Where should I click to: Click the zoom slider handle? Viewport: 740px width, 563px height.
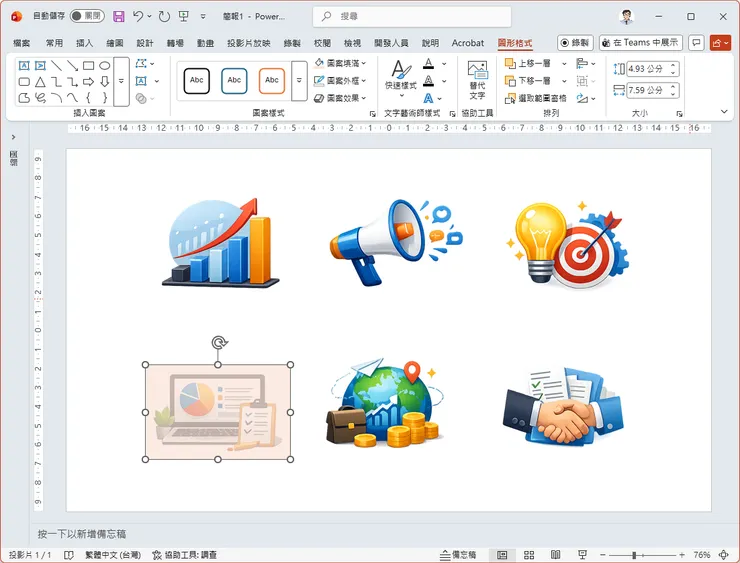634,555
